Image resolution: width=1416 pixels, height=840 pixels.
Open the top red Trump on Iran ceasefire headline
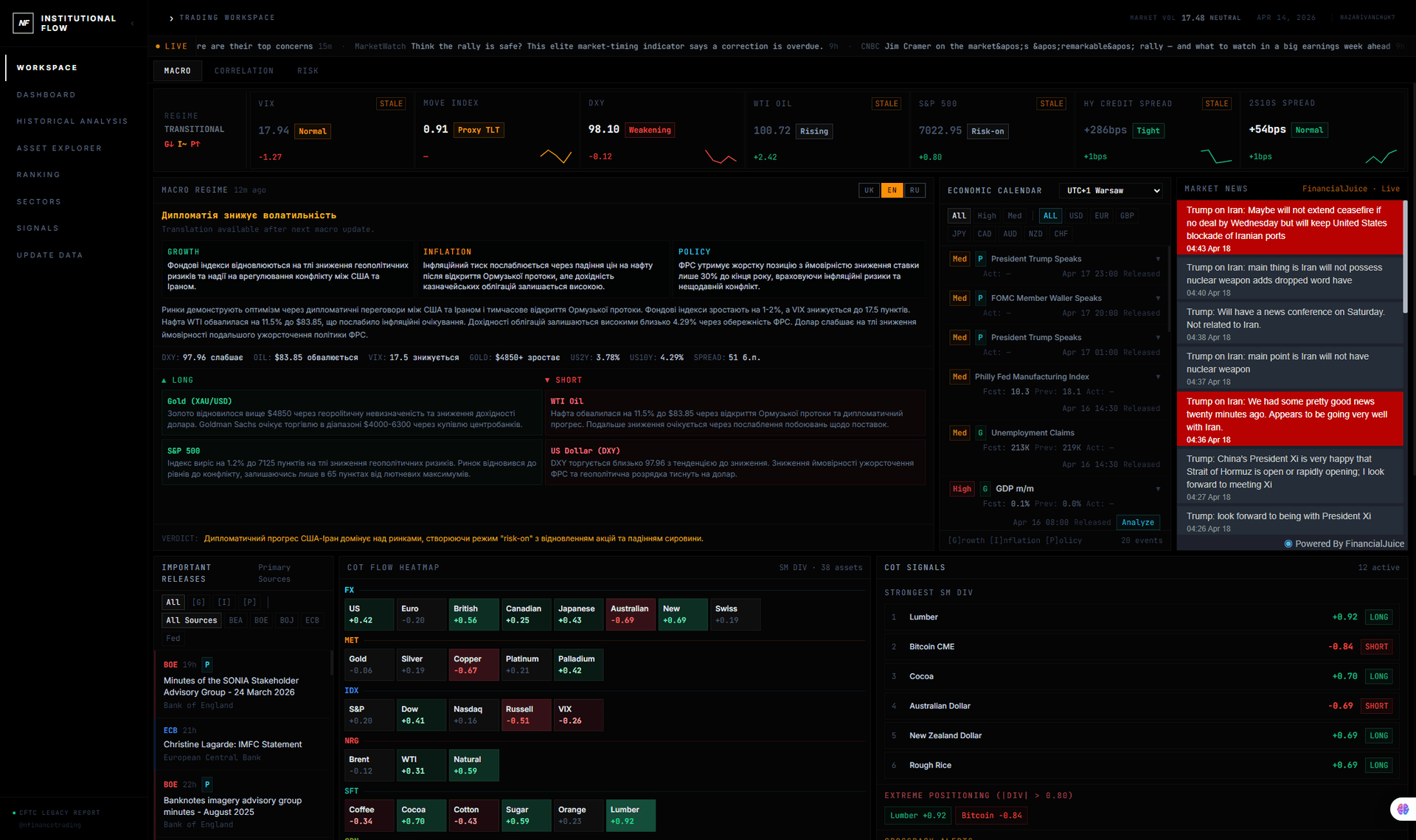pos(1289,229)
